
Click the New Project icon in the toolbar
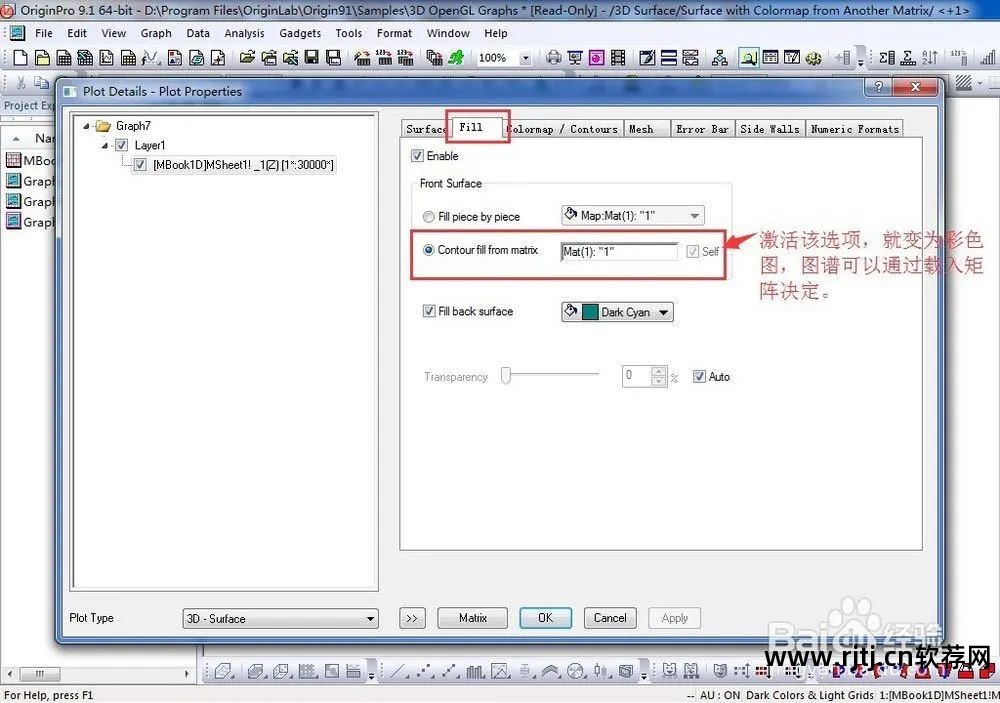(20, 58)
